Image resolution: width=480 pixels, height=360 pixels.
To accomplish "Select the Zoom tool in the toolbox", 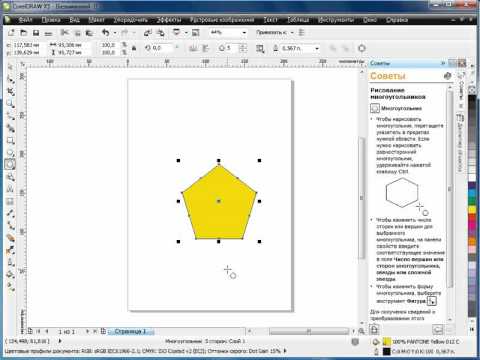I will 10,104.
